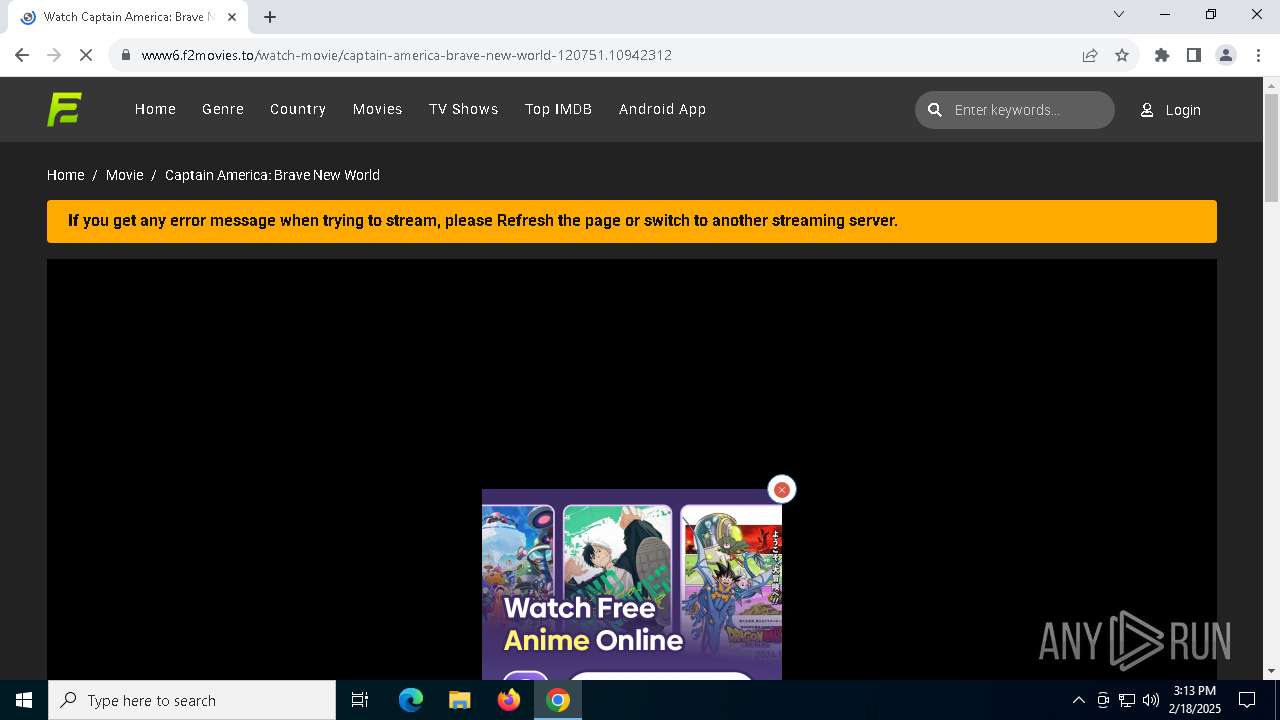Viewport: 1280px width, 720px height.
Task: Go to the TV Shows section
Action: [464, 109]
